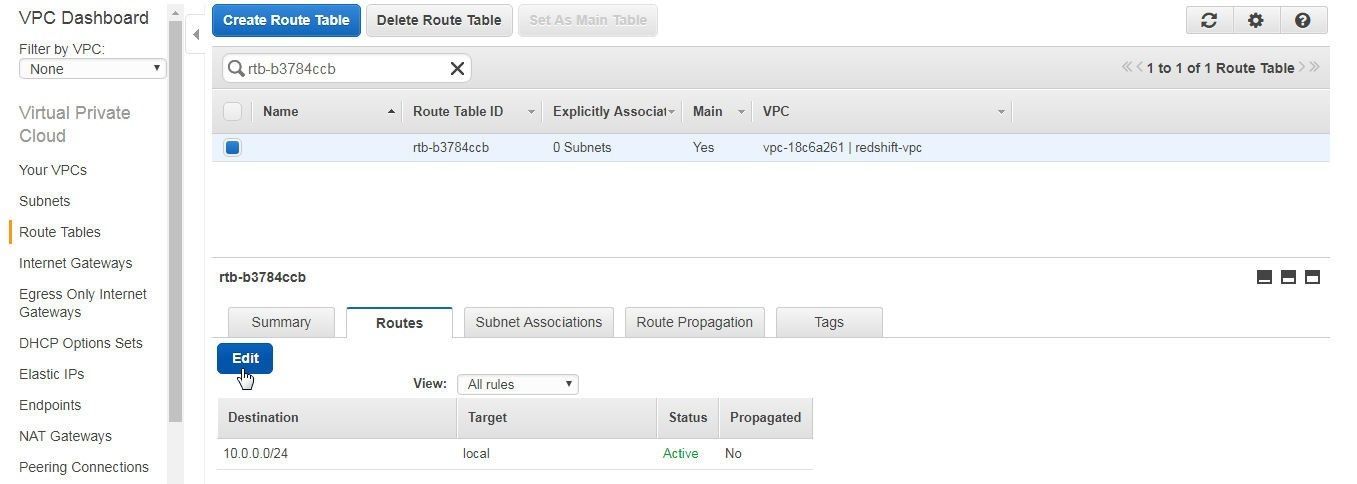Click the help question mark icon
This screenshot has height=484, width=1357.
click(1302, 20)
